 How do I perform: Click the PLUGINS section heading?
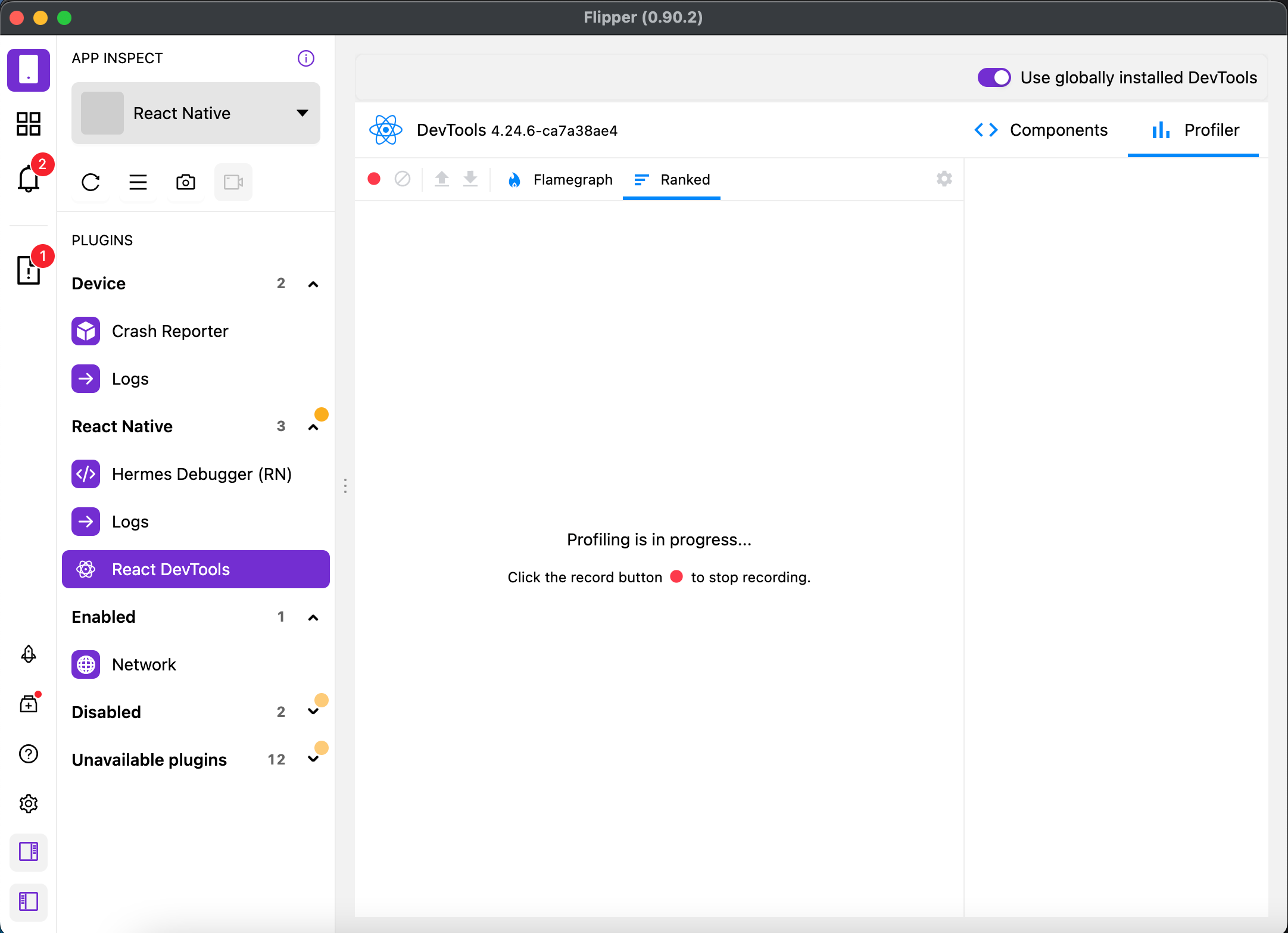pos(102,240)
